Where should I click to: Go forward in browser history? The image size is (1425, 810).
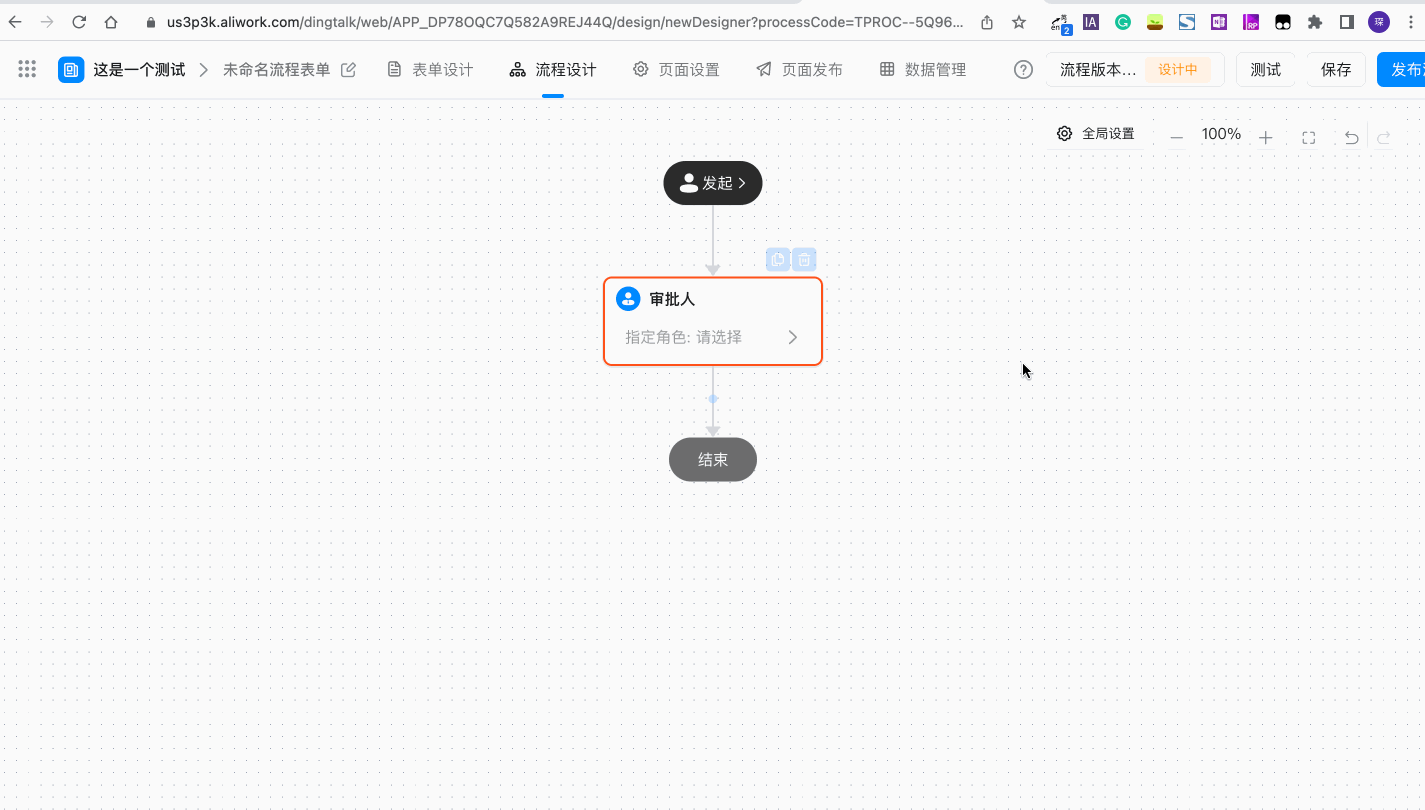coord(46,22)
